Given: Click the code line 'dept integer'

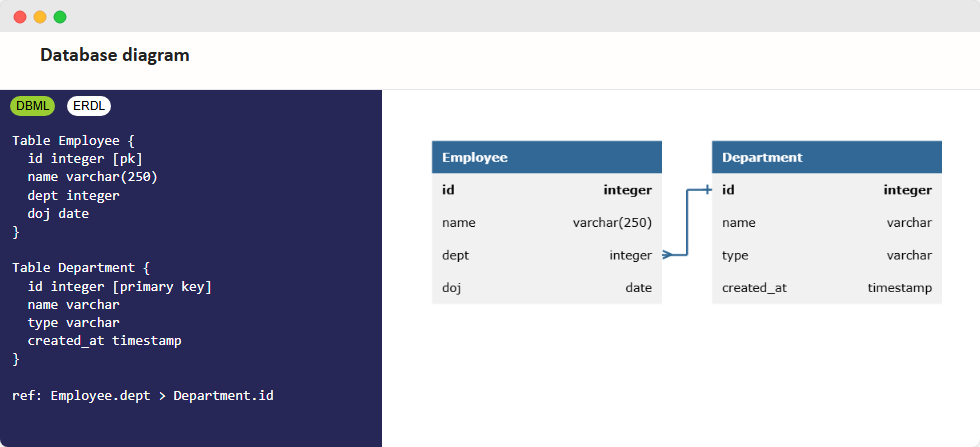Looking at the screenshot, I should (x=74, y=195).
